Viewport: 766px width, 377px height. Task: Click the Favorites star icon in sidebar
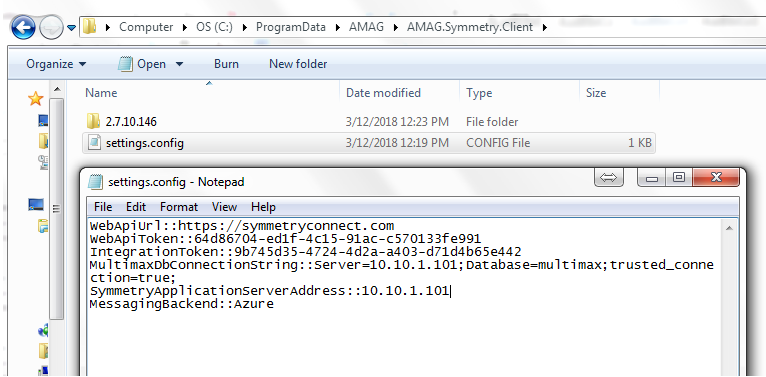coord(35,99)
